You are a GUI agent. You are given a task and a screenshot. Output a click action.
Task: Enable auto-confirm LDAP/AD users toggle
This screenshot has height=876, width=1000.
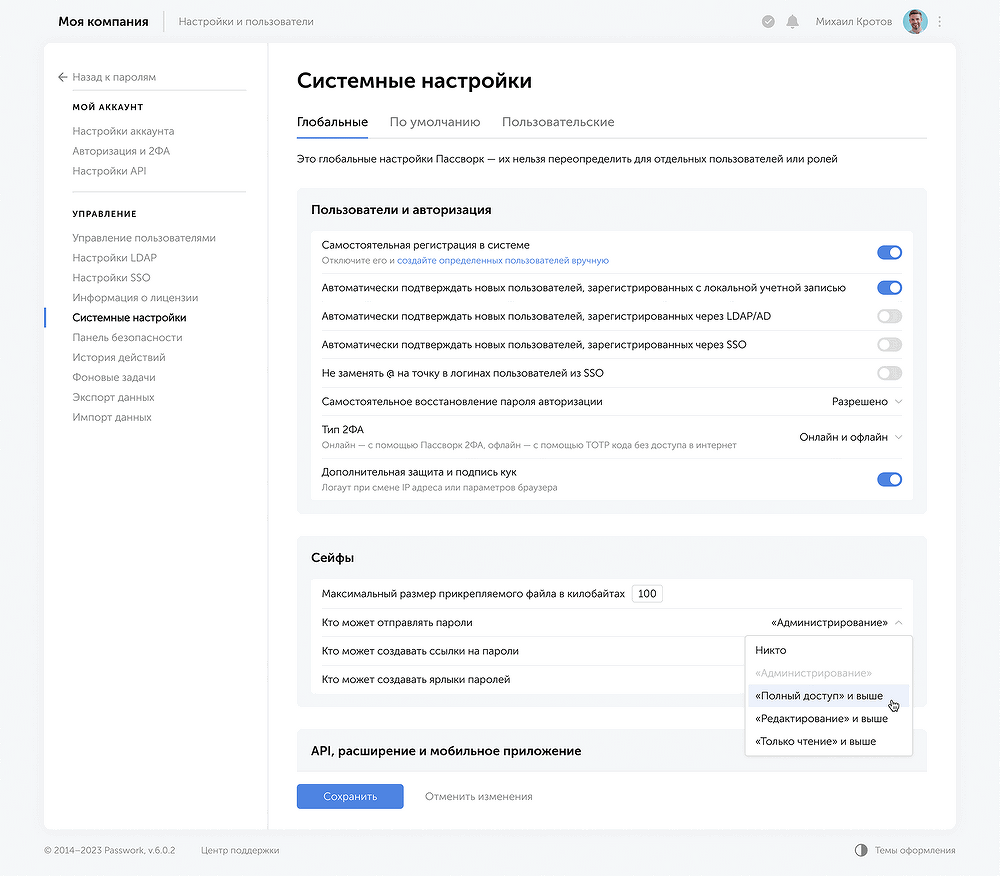coord(889,316)
